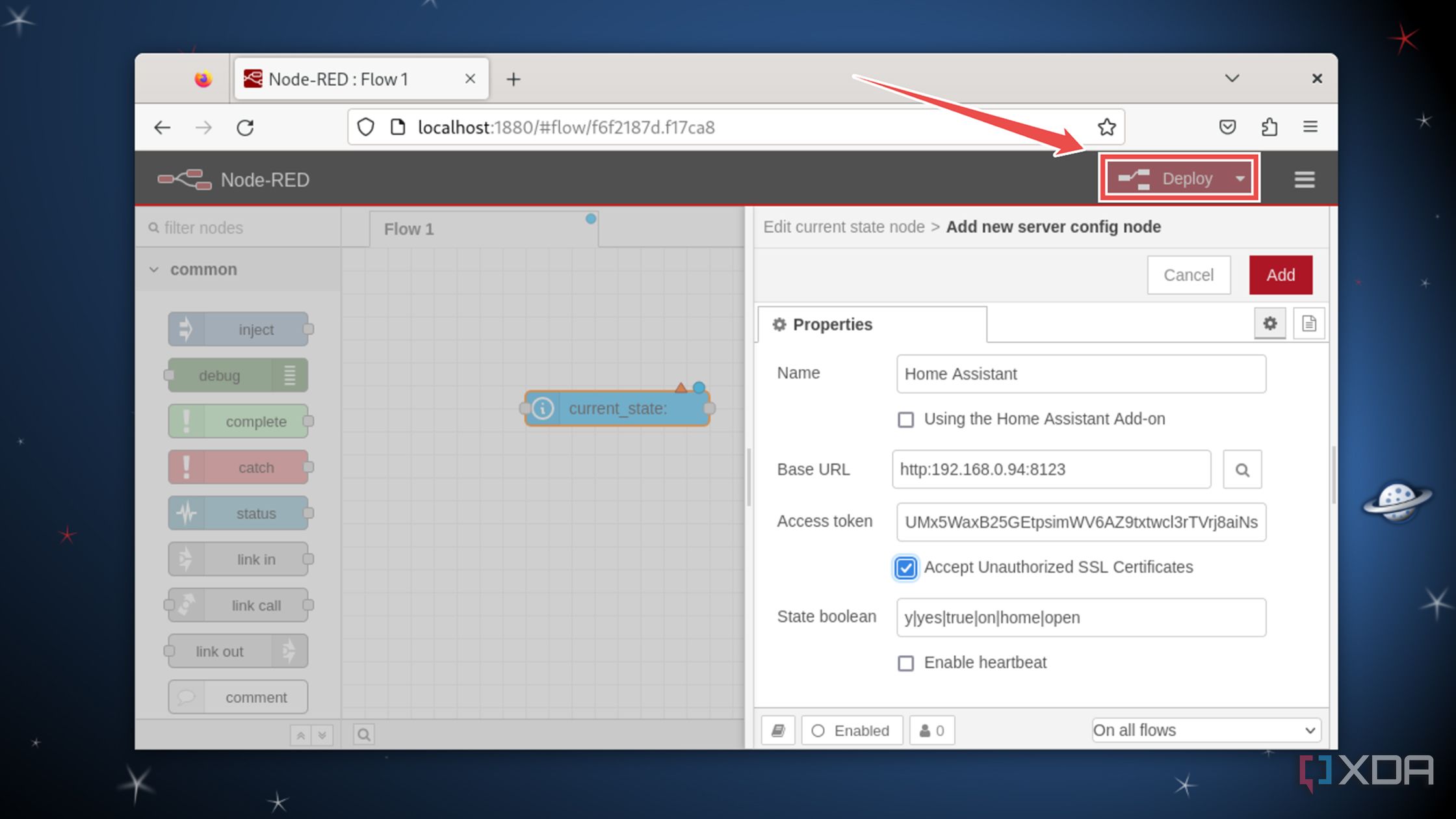
Task: Open the On all flows dropdown
Action: (1205, 730)
